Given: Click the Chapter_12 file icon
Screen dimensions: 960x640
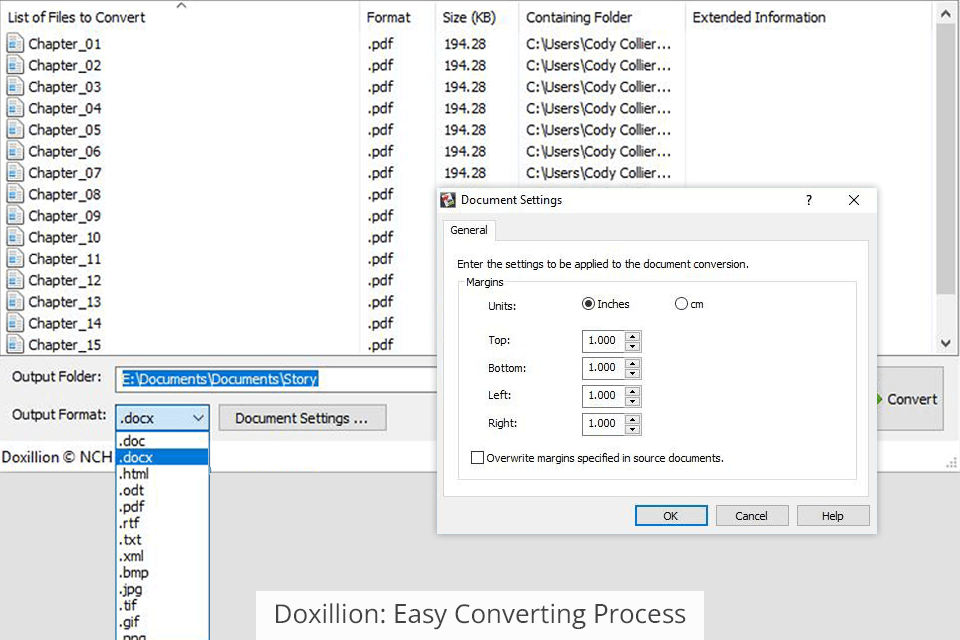Looking at the screenshot, I should (x=15, y=280).
